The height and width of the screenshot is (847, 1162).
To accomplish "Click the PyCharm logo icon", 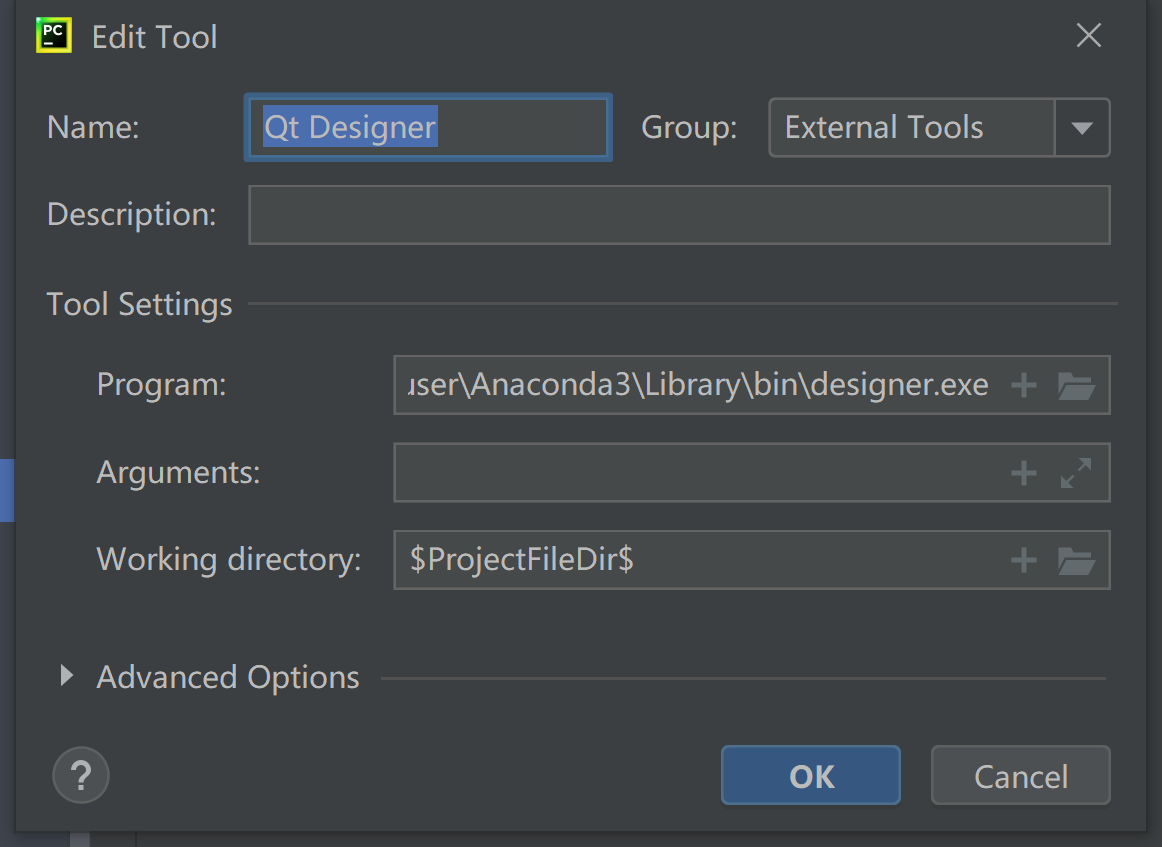I will point(53,36).
